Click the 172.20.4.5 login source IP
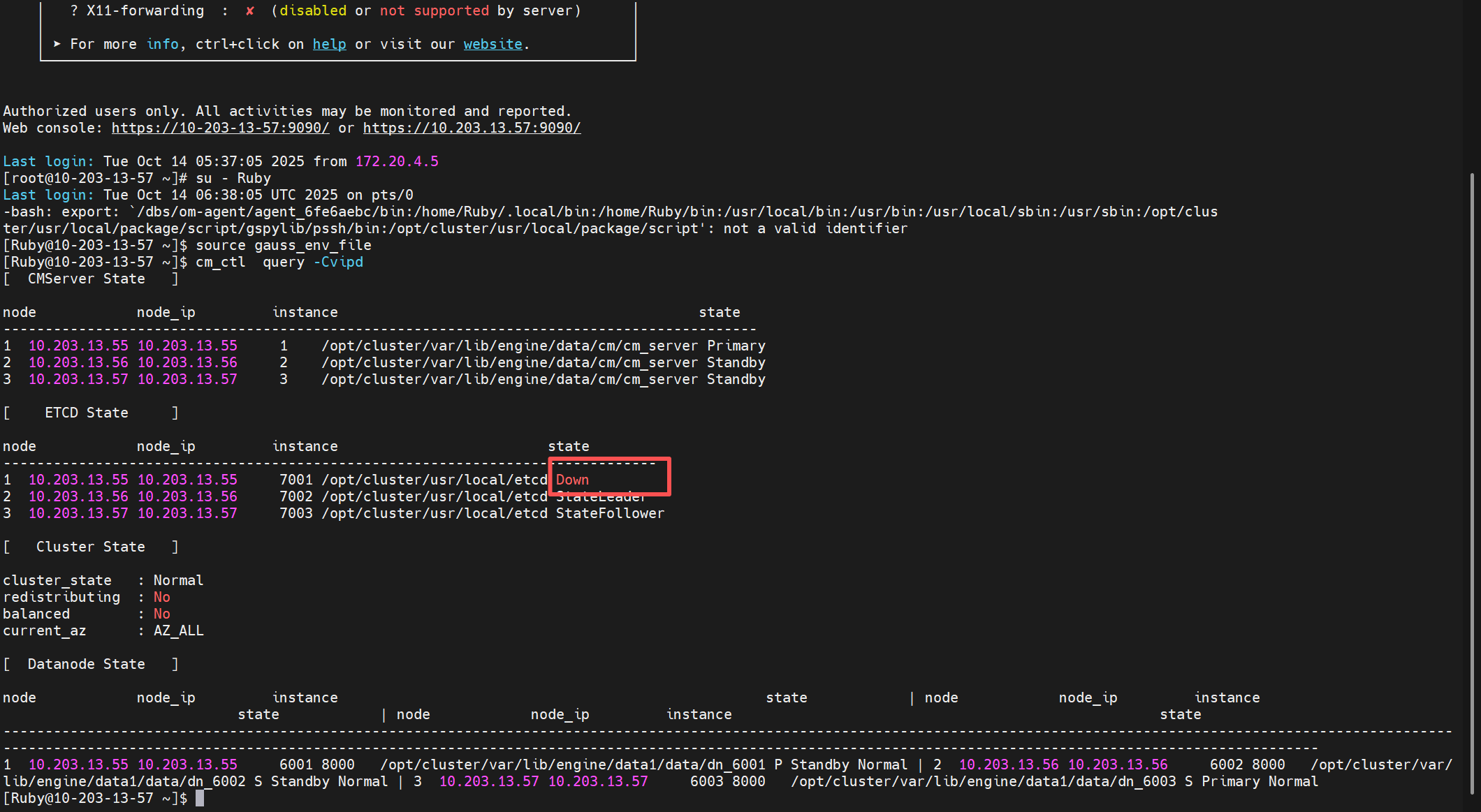 click(397, 161)
